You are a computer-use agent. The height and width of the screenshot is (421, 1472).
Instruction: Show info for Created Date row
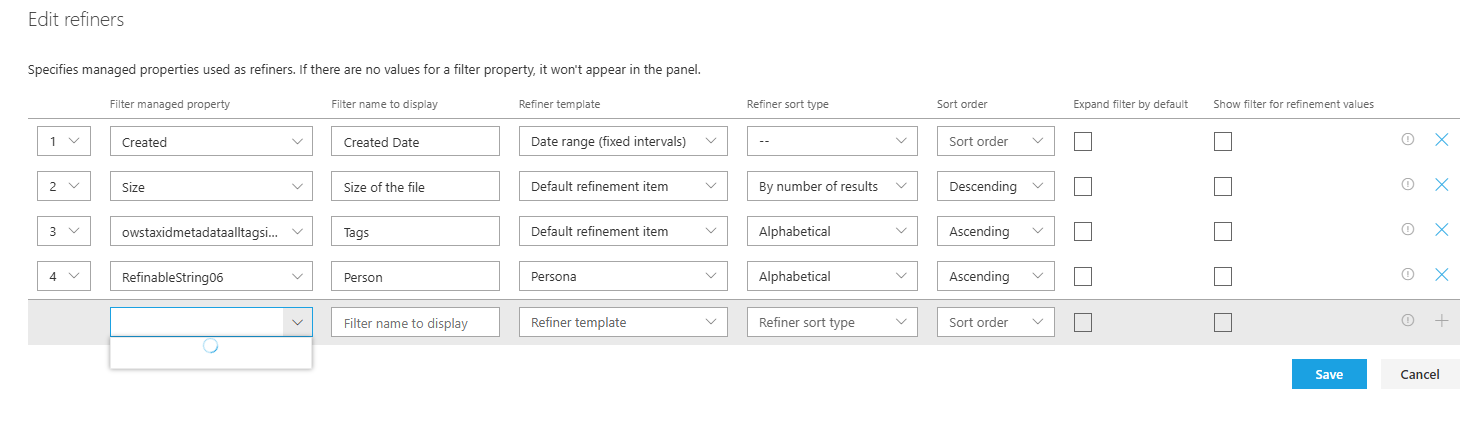[x=1407, y=140]
